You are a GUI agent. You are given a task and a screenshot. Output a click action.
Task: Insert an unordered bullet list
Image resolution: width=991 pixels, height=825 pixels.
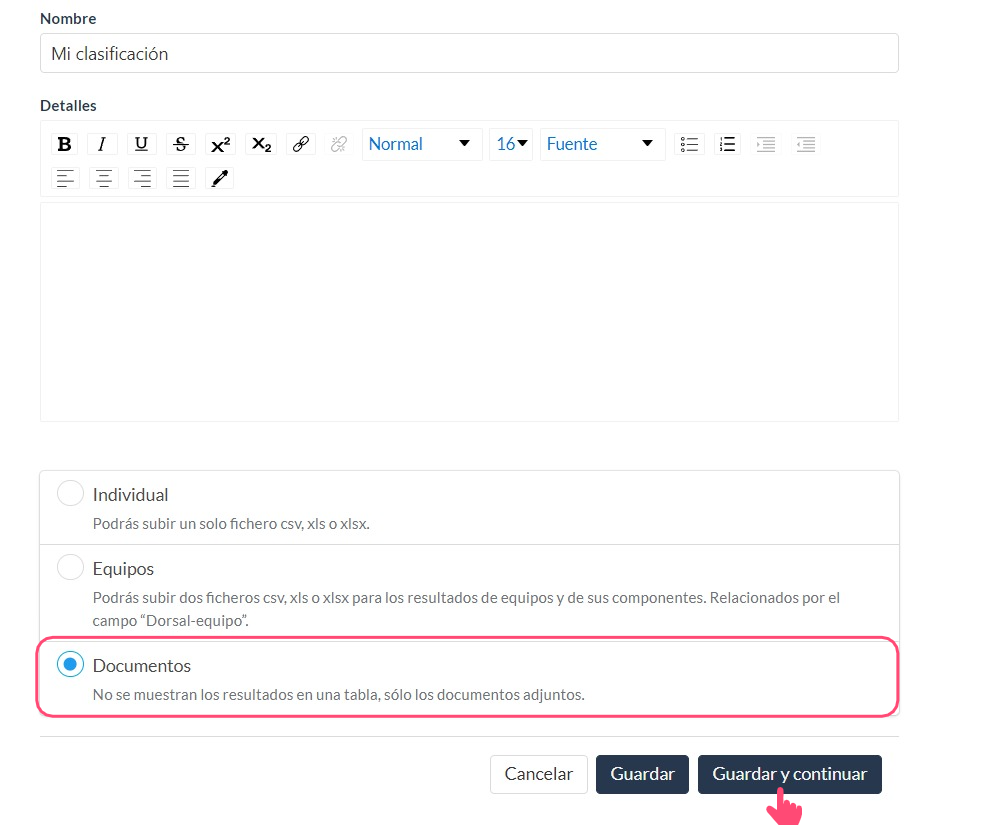pos(689,144)
